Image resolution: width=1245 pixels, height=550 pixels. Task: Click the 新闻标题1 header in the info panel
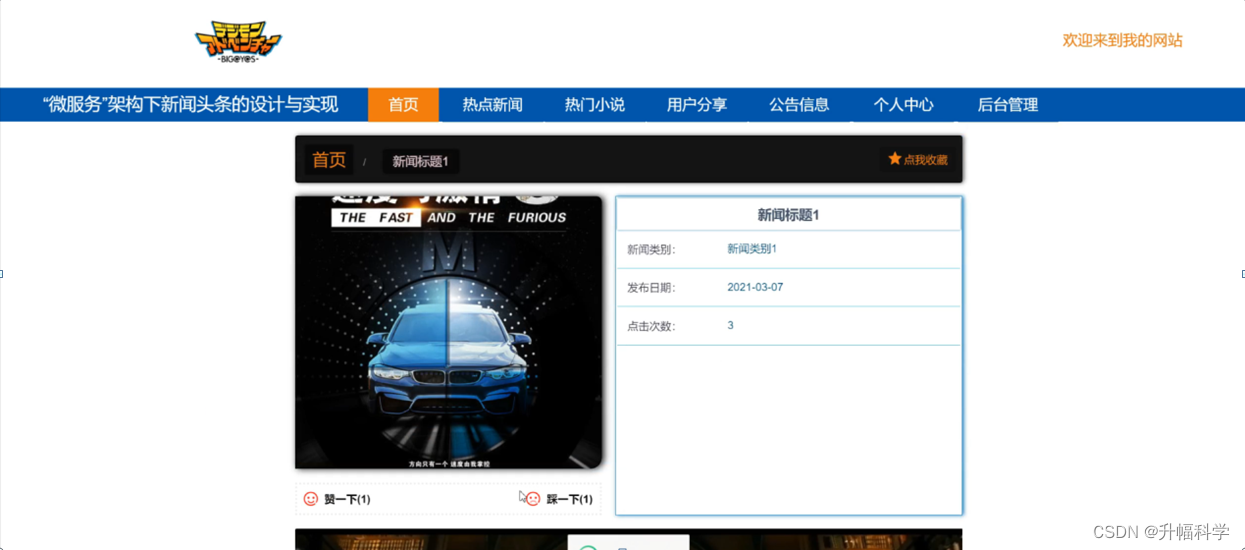click(788, 215)
